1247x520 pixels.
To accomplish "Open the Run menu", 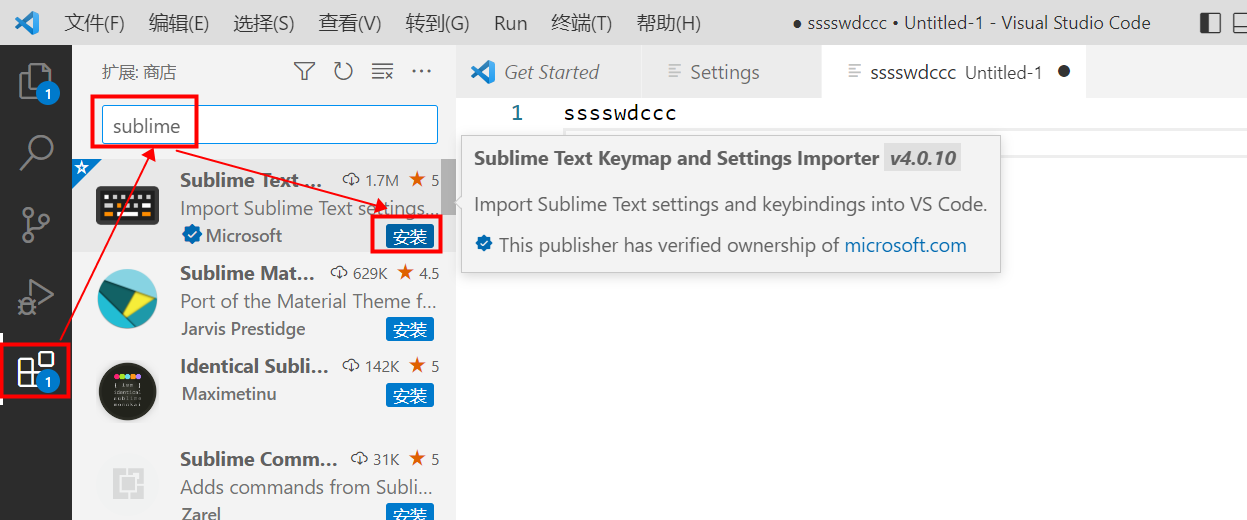I will (x=511, y=23).
